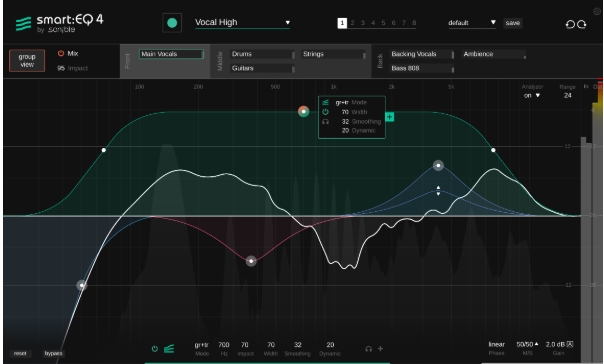Click the green plus button beside band popup
This screenshot has width=604, height=364.
(x=390, y=117)
